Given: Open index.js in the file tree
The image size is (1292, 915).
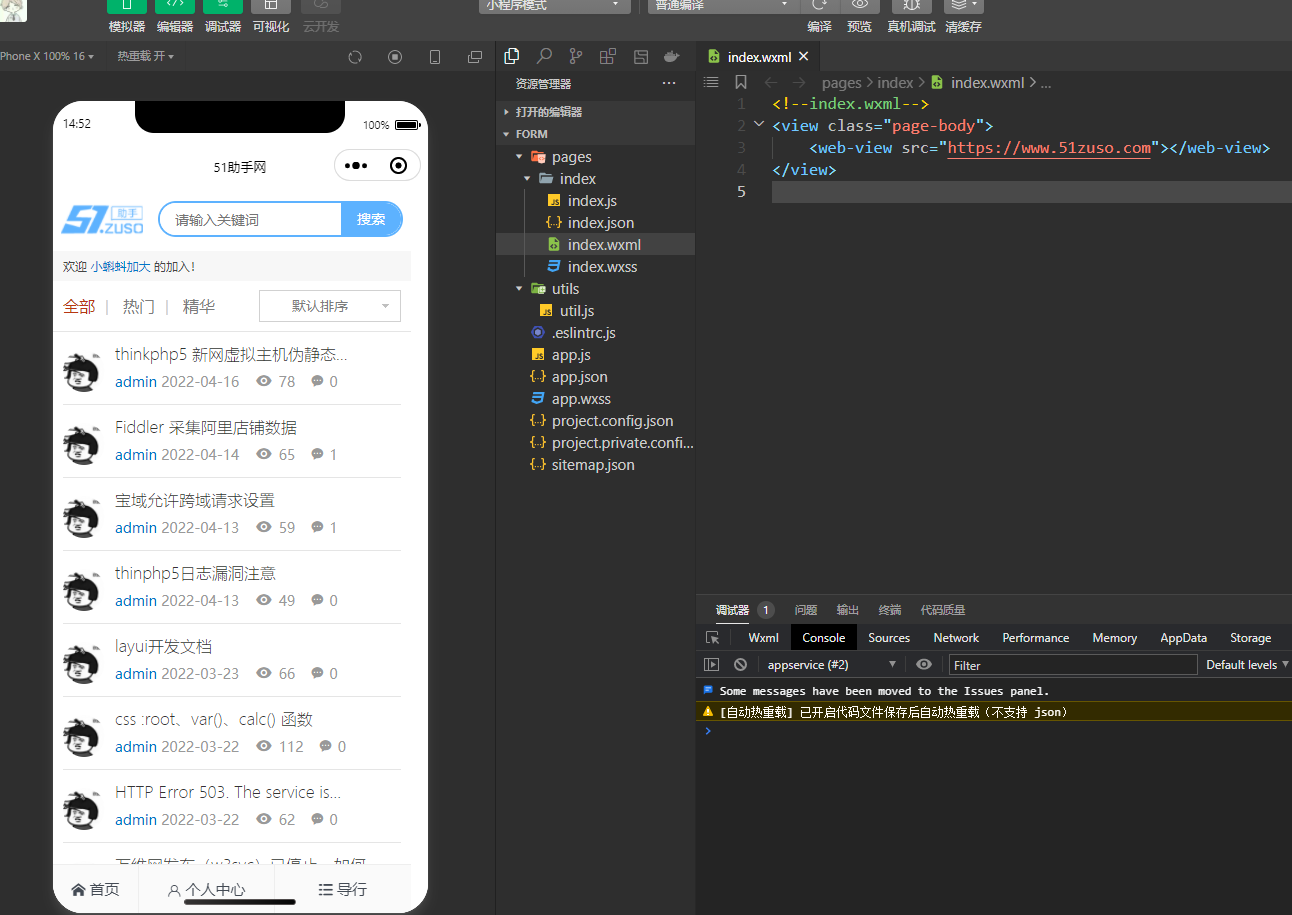Looking at the screenshot, I should pyautogui.click(x=595, y=201).
